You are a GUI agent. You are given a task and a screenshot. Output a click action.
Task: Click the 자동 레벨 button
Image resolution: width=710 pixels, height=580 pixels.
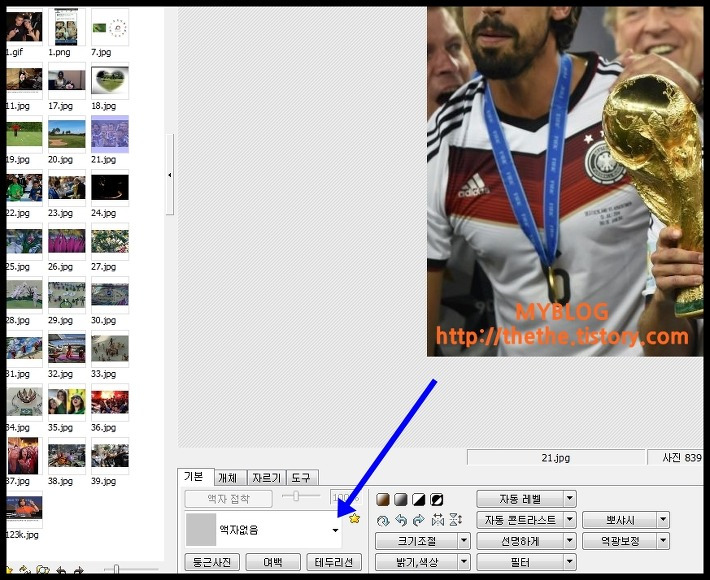pos(520,499)
